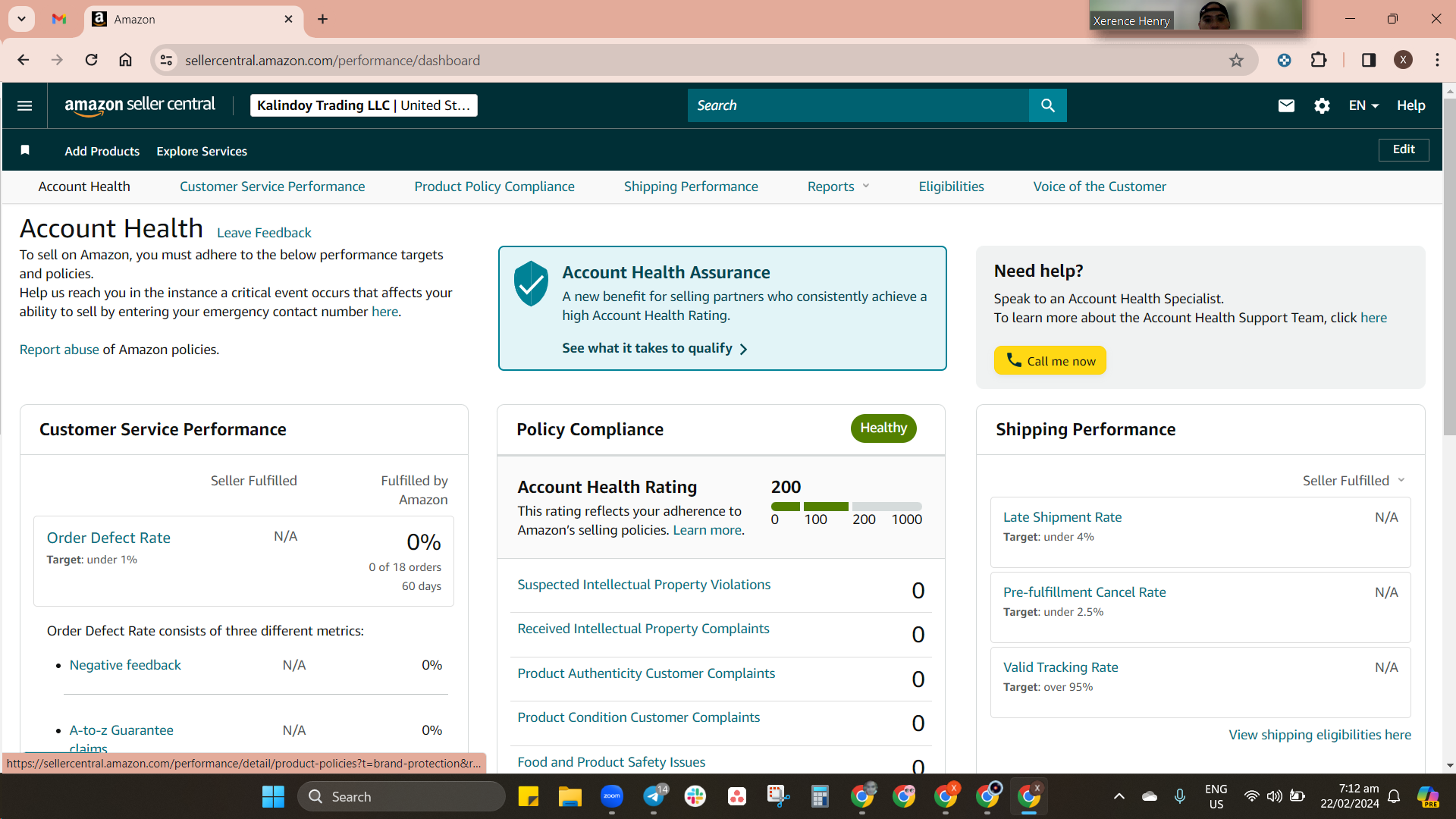Click the bookmark flag icon

tap(25, 150)
